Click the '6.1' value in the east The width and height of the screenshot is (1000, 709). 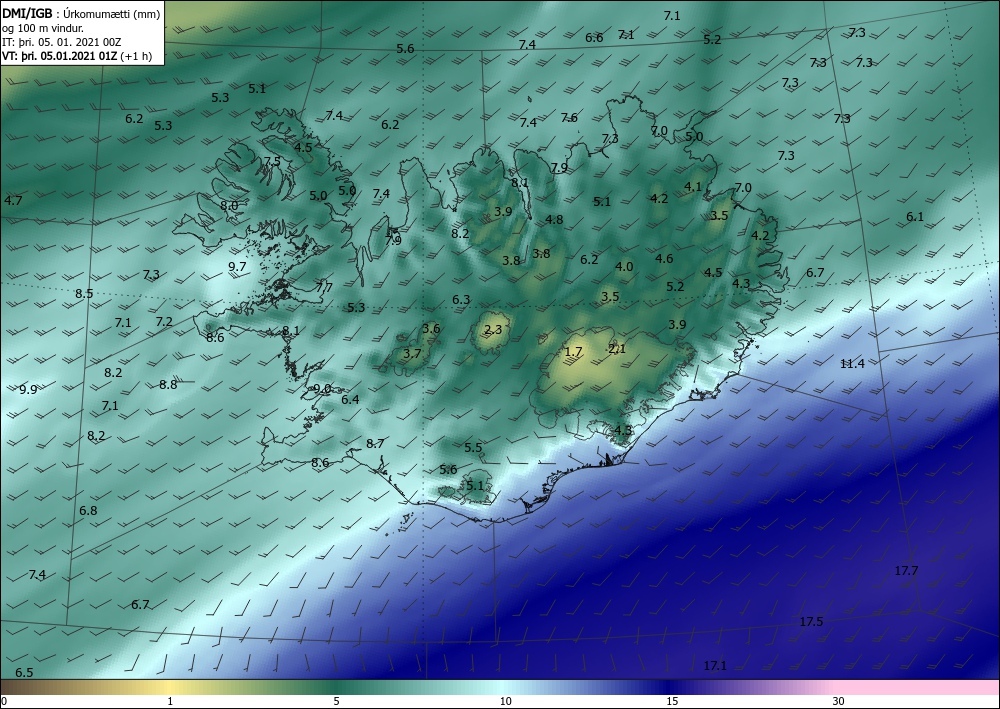(x=915, y=217)
